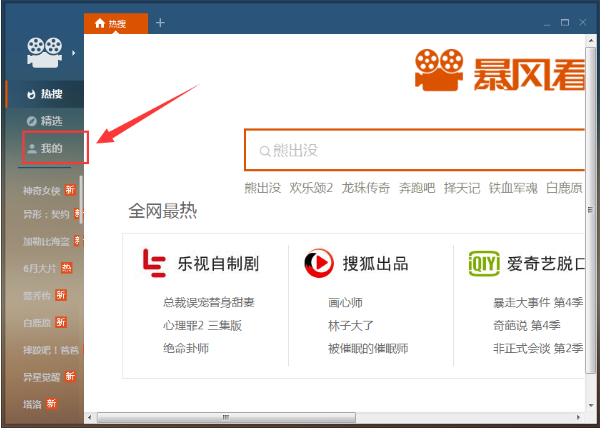Select 楚乔传 in sidebar list
Image resolution: width=600 pixels, height=429 pixels.
(37, 295)
